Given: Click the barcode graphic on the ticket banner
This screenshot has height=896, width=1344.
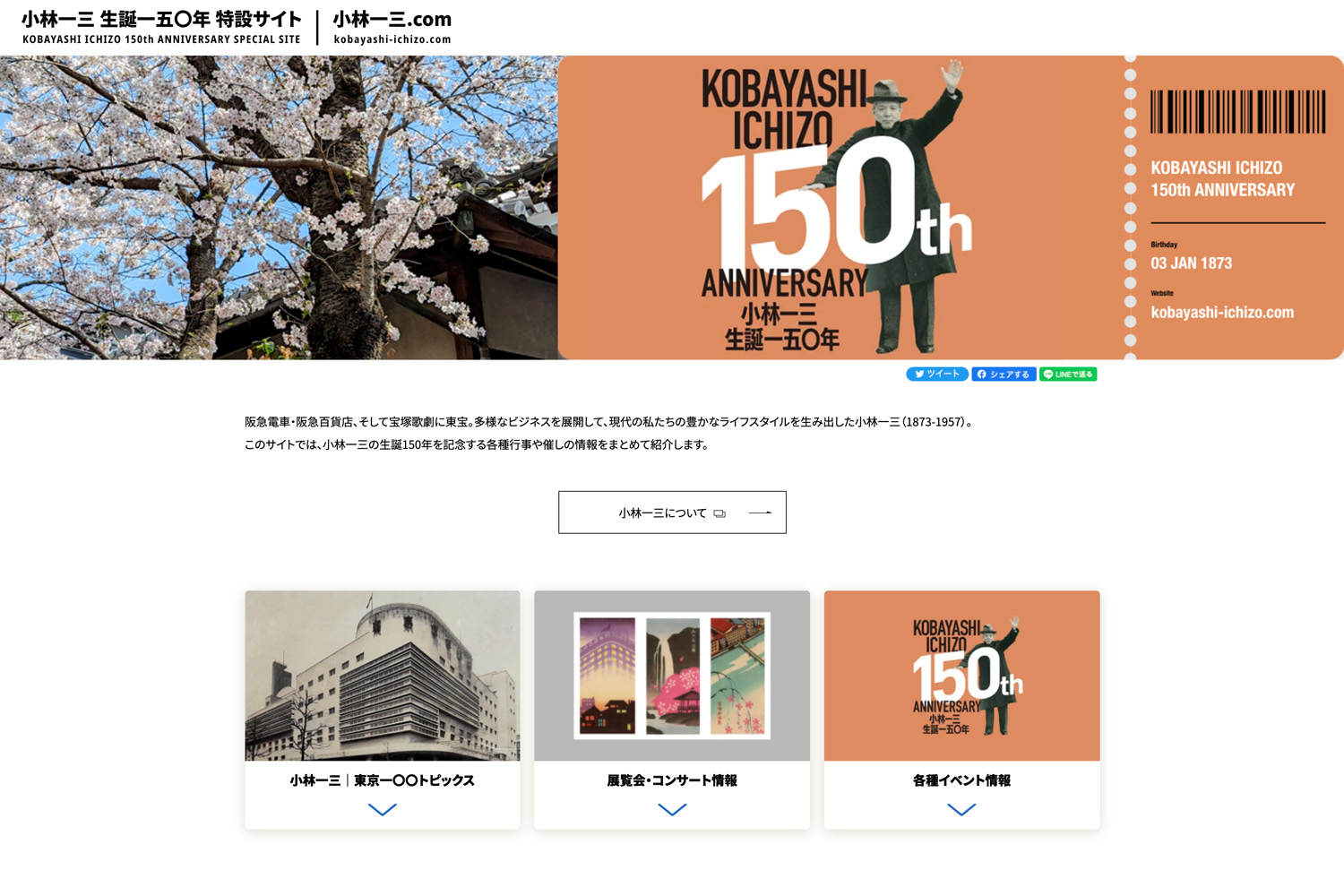Looking at the screenshot, I should 1237,112.
